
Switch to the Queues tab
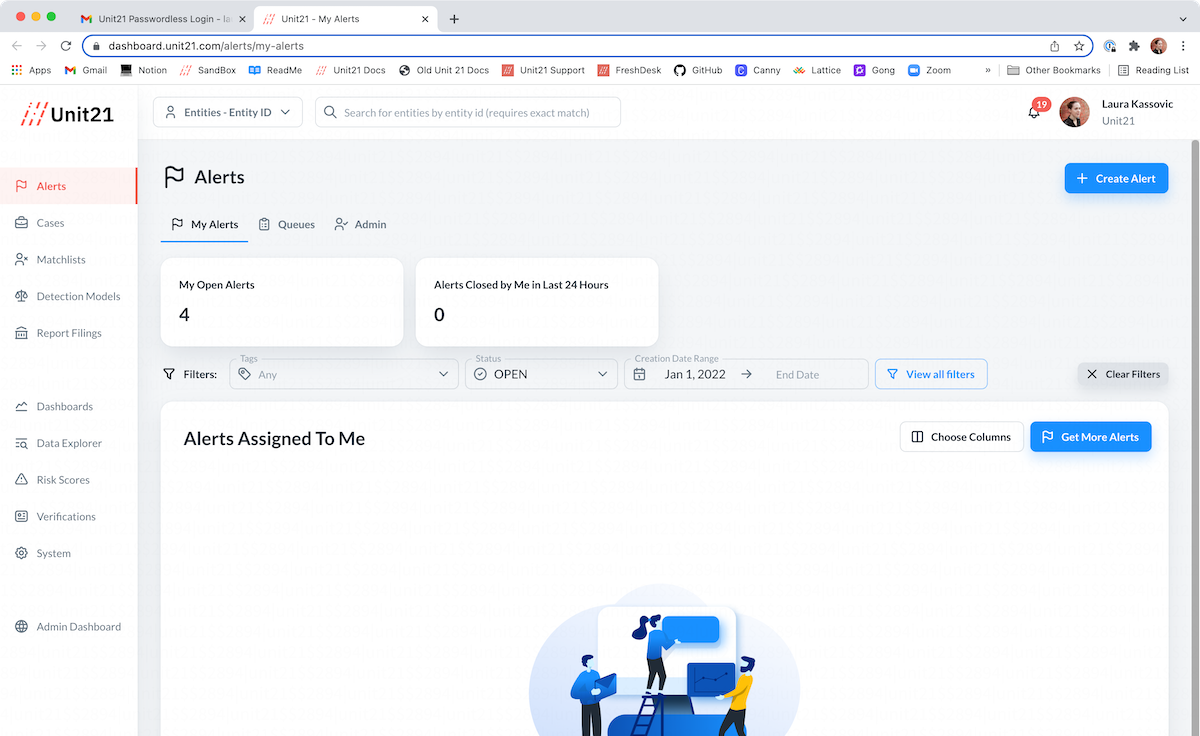pyautogui.click(x=286, y=224)
